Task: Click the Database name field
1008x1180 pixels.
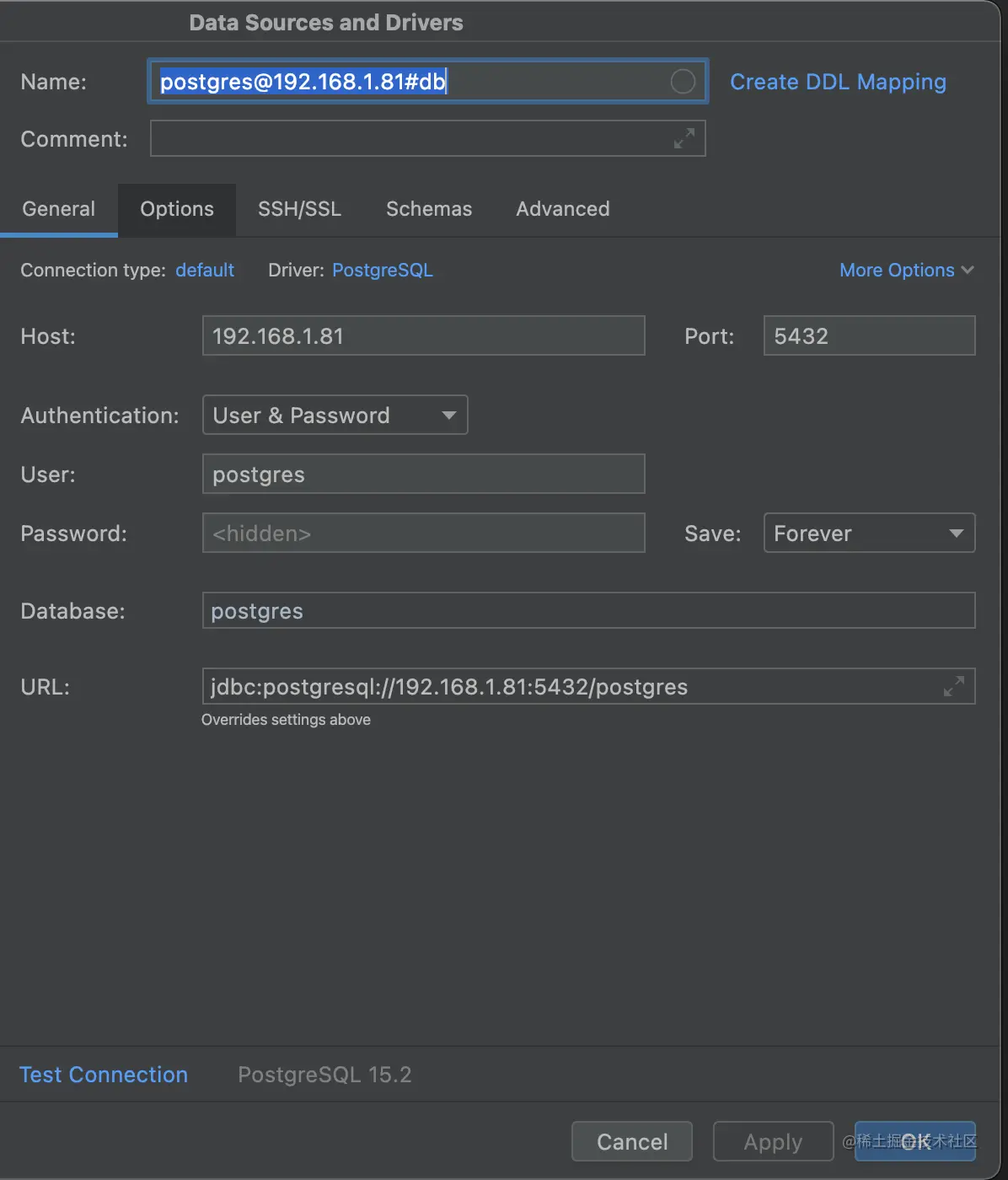Action: [588, 611]
